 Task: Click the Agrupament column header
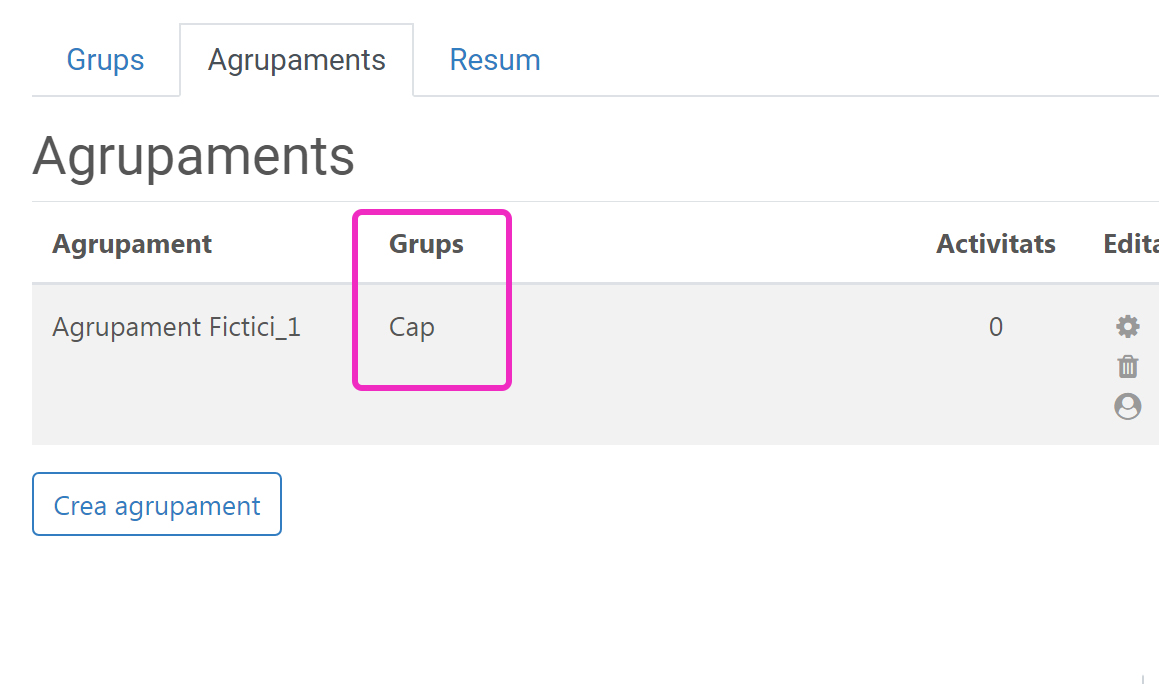point(132,244)
